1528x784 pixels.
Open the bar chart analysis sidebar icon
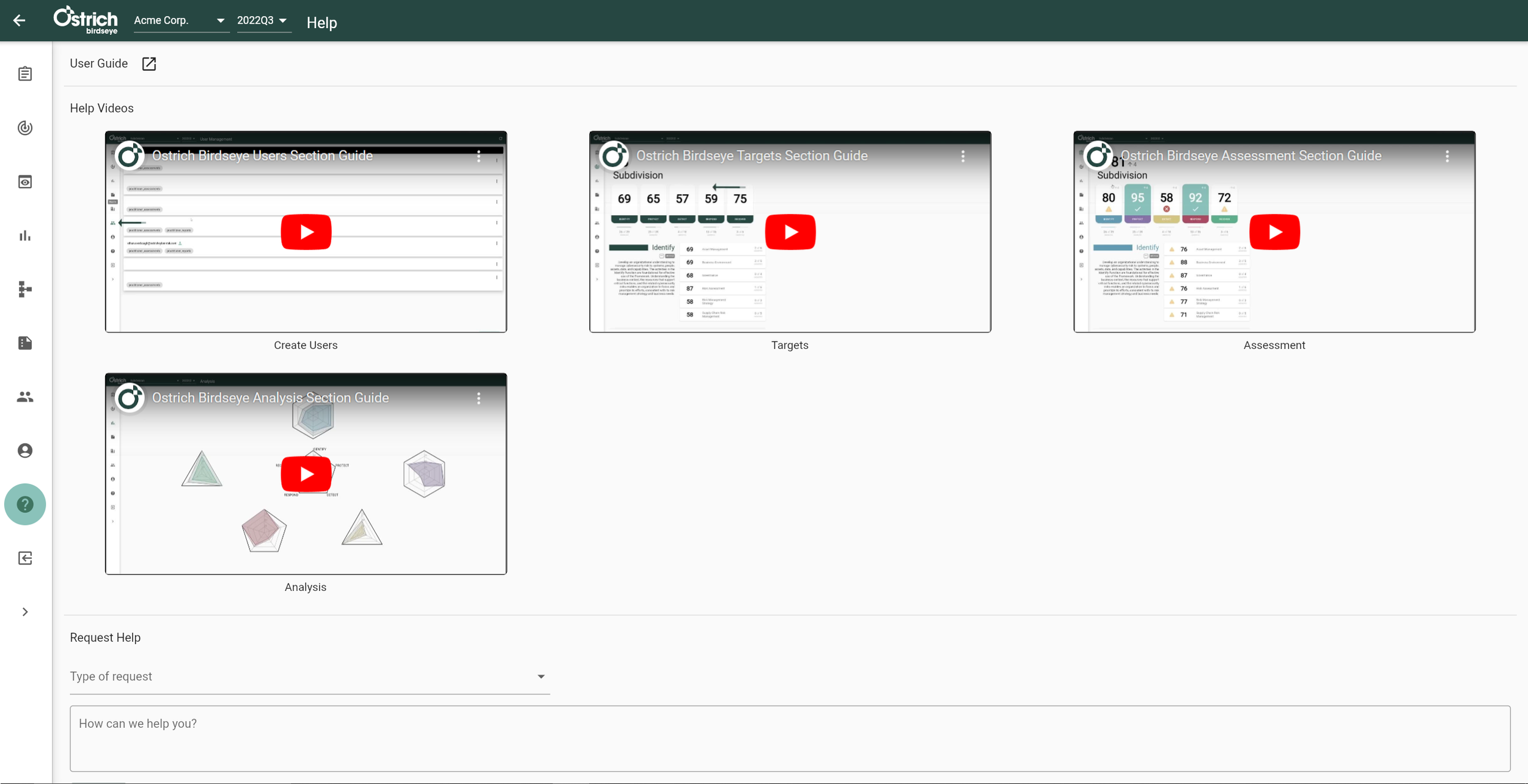pyautogui.click(x=25, y=236)
